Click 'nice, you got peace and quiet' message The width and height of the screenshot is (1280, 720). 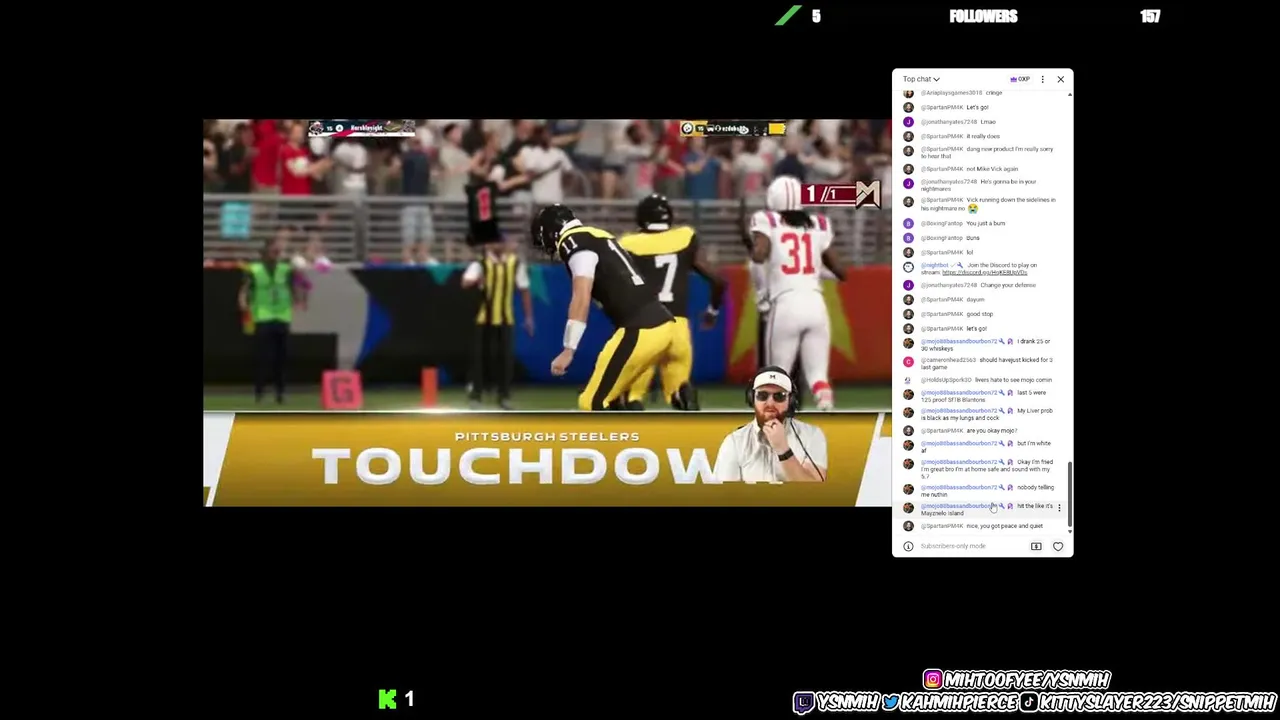click(1004, 526)
